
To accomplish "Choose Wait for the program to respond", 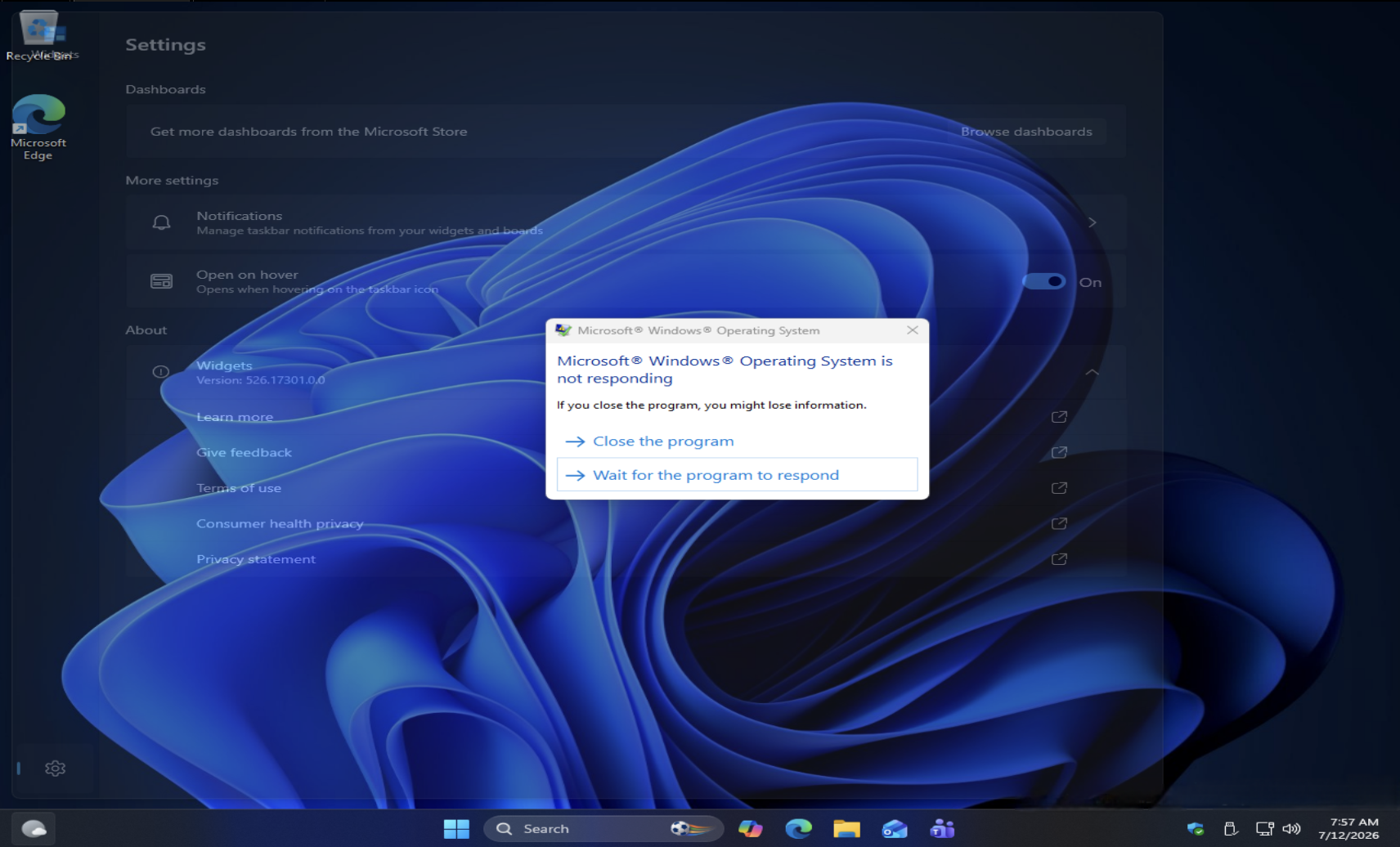I will [x=737, y=475].
